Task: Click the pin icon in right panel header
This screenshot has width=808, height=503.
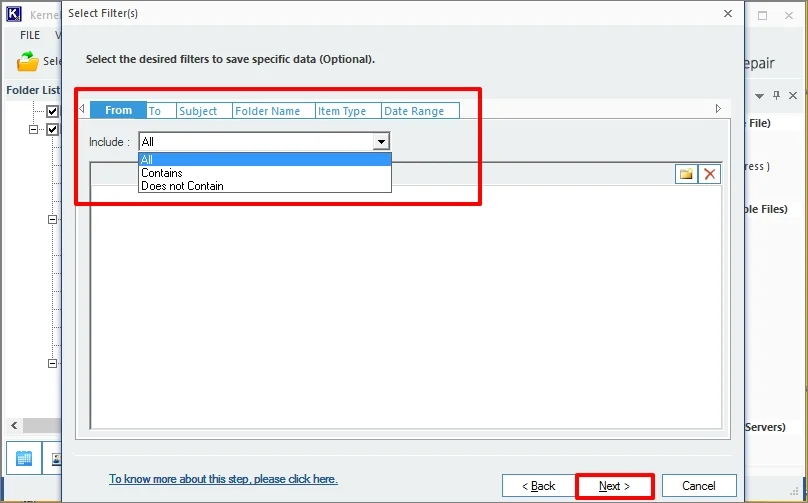Action: (776, 95)
